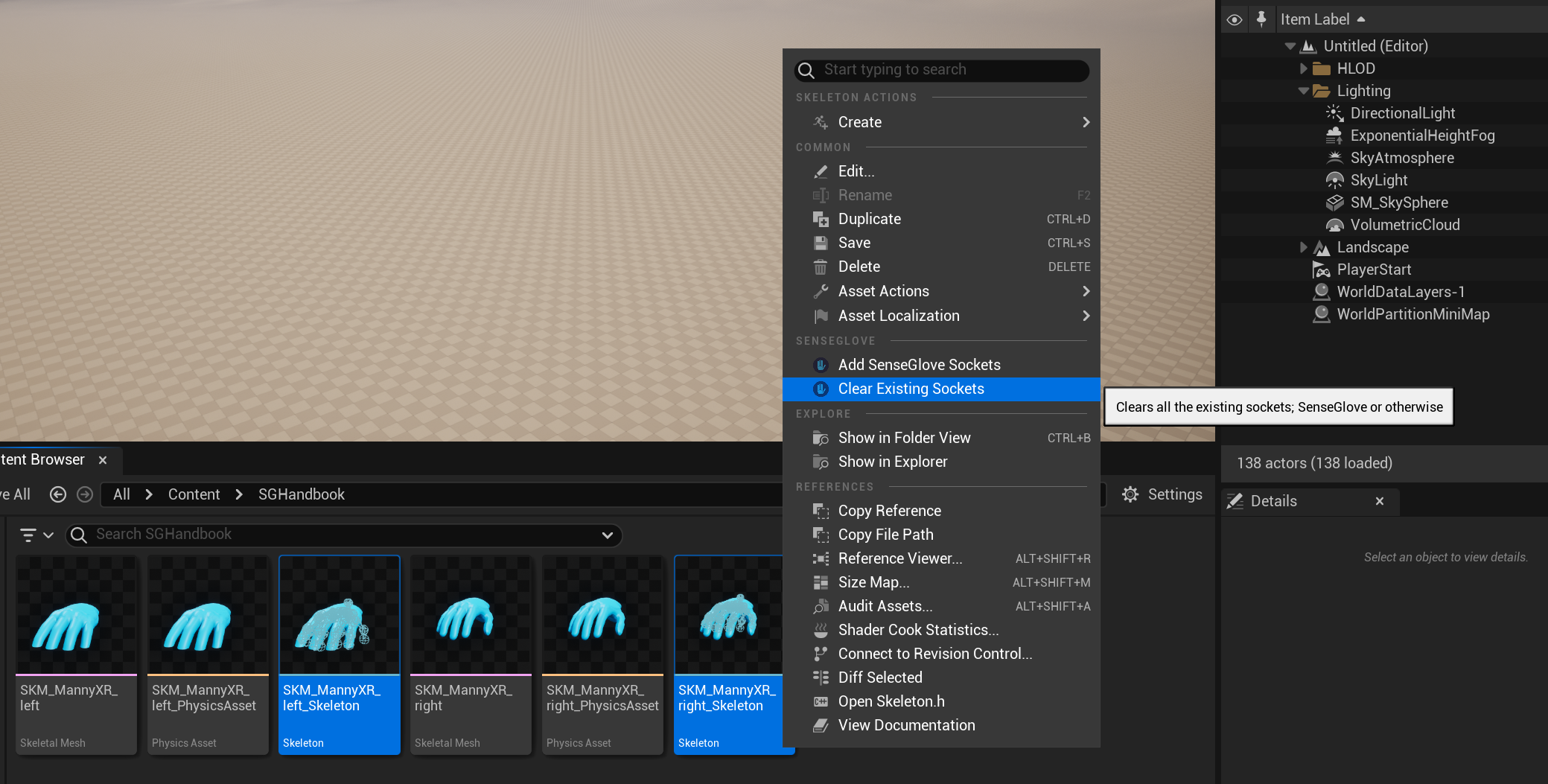The height and width of the screenshot is (784, 1548).
Task: Expand the HLOD folder
Action: (1305, 68)
